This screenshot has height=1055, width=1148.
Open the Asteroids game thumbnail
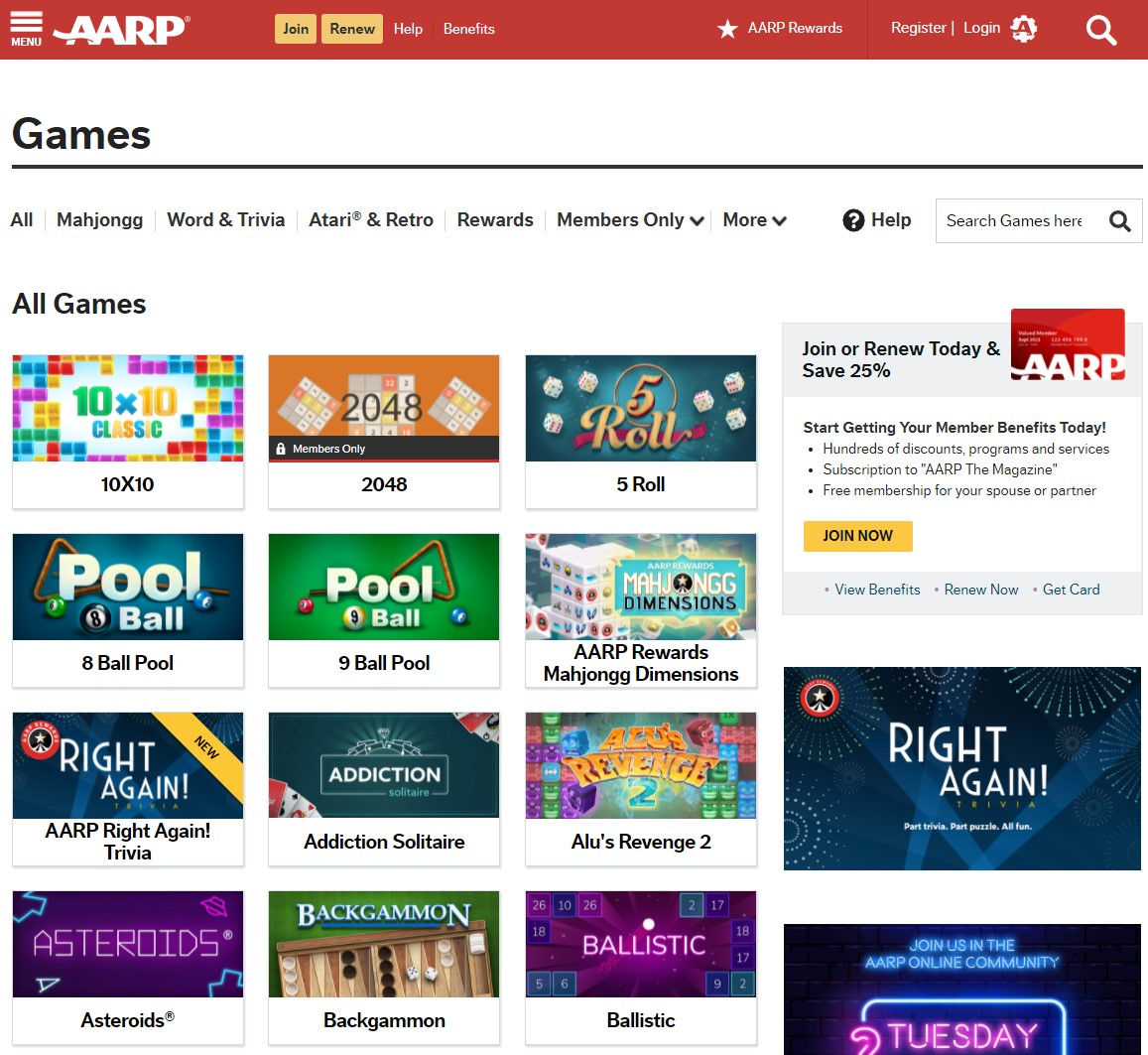click(128, 945)
